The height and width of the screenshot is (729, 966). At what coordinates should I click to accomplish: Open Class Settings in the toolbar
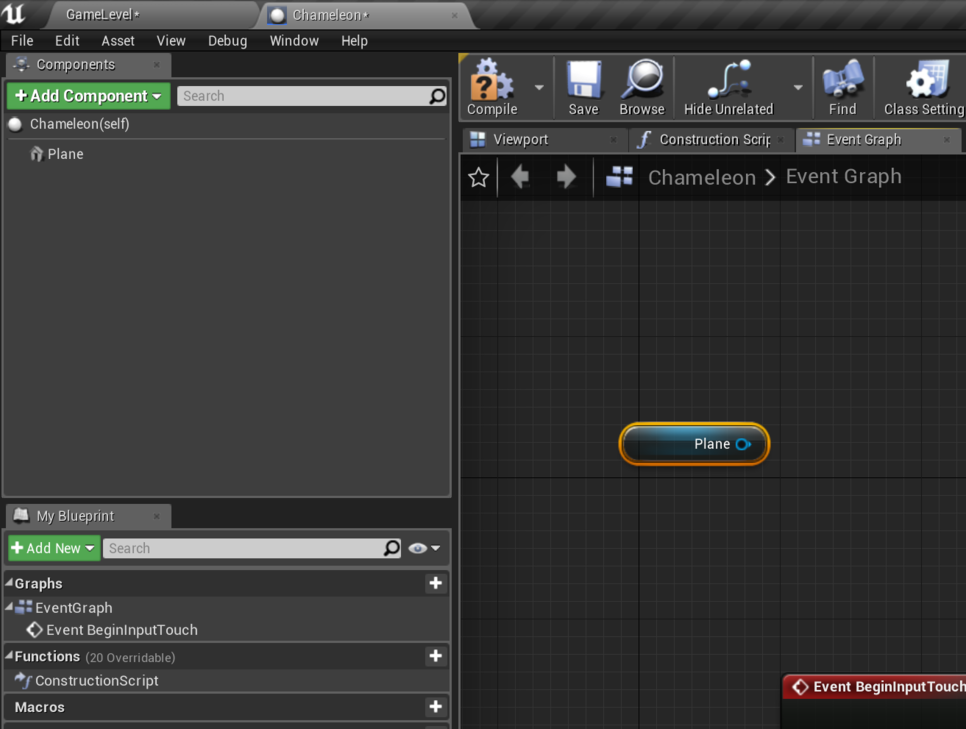click(923, 87)
